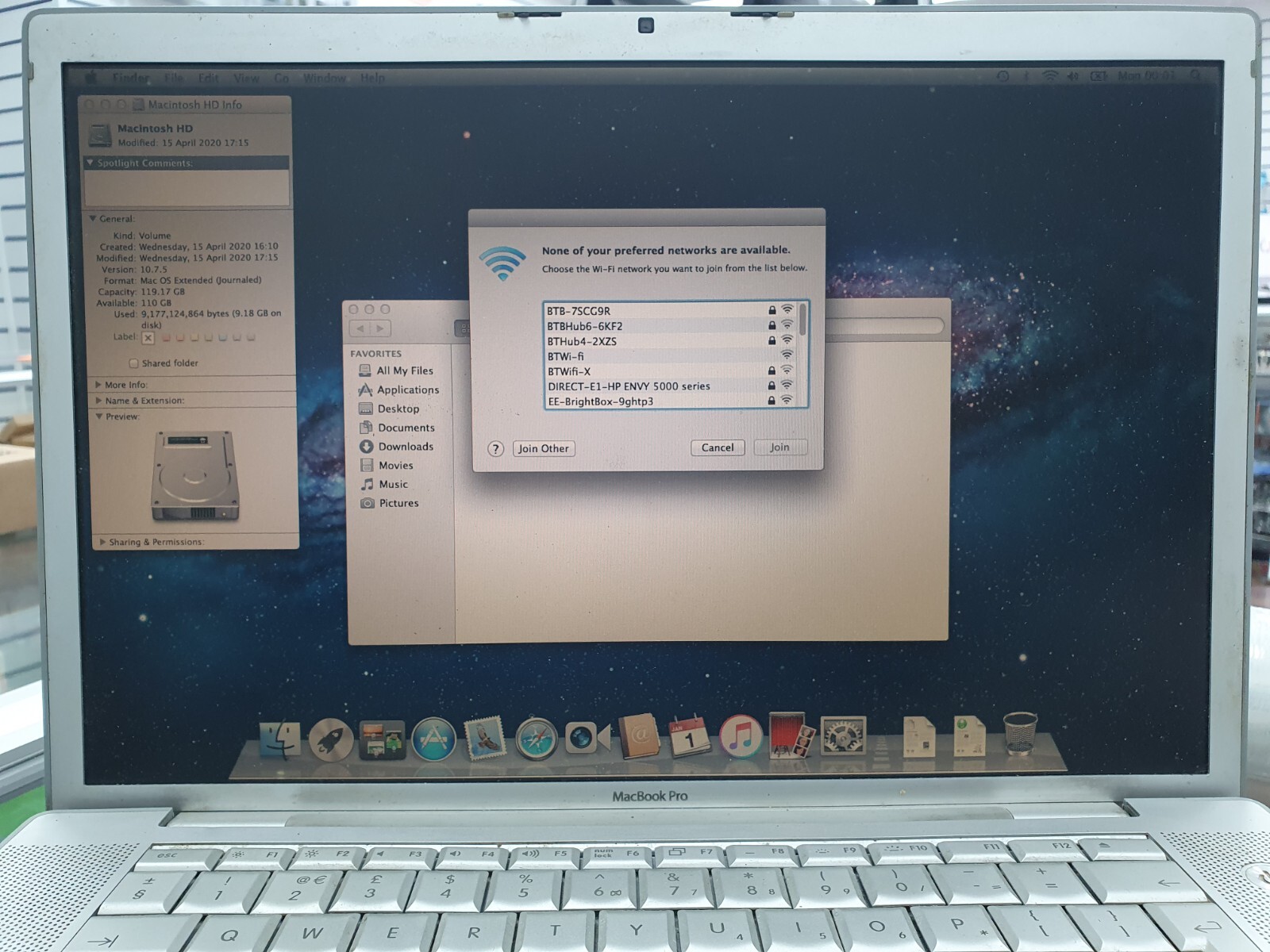The width and height of the screenshot is (1270, 952).
Task: Open Mail stamp icon in Dock
Action: [485, 739]
